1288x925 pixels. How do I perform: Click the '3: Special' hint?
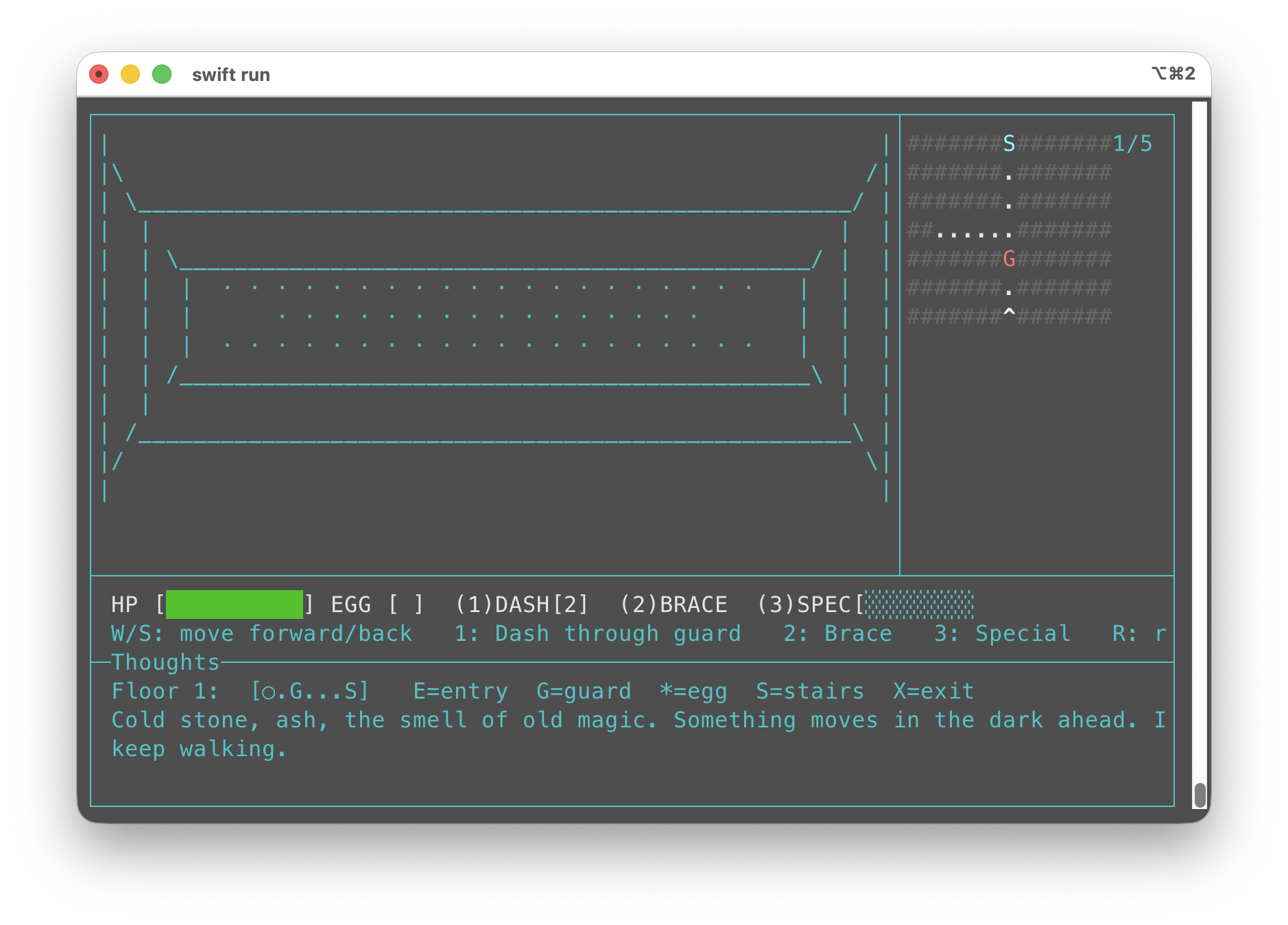(x=1003, y=633)
